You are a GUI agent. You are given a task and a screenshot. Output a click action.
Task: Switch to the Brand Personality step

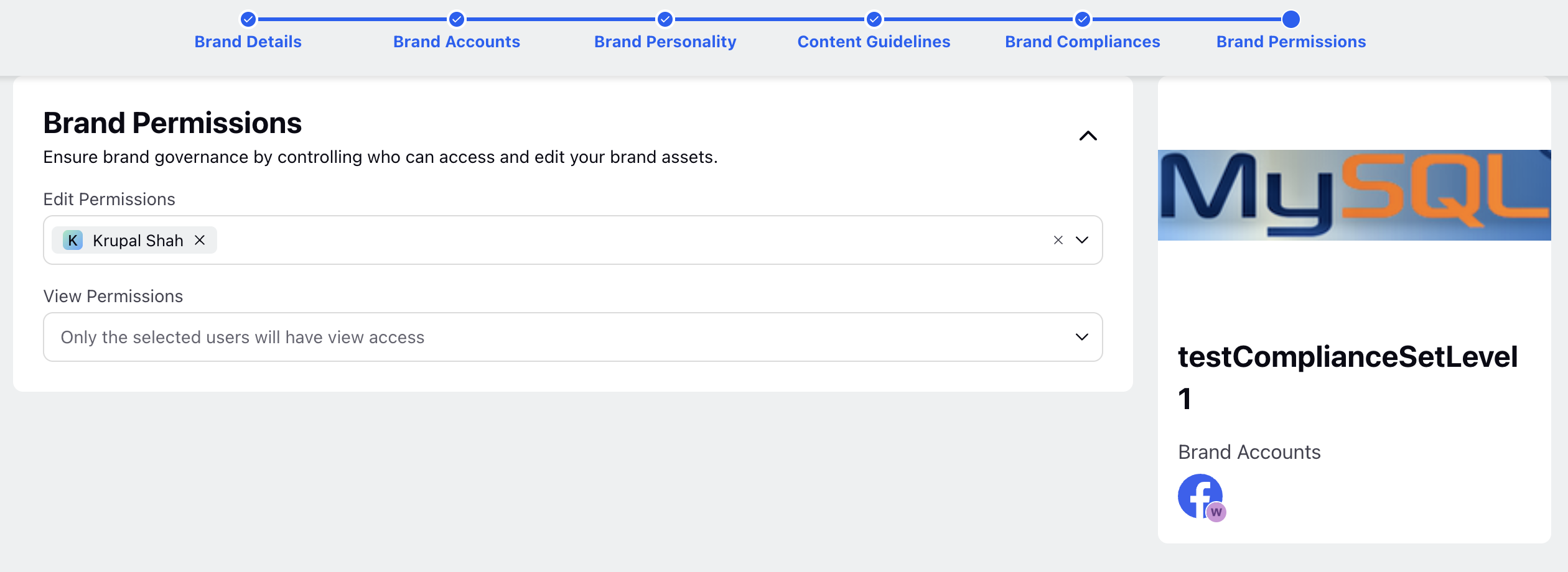coord(665,42)
